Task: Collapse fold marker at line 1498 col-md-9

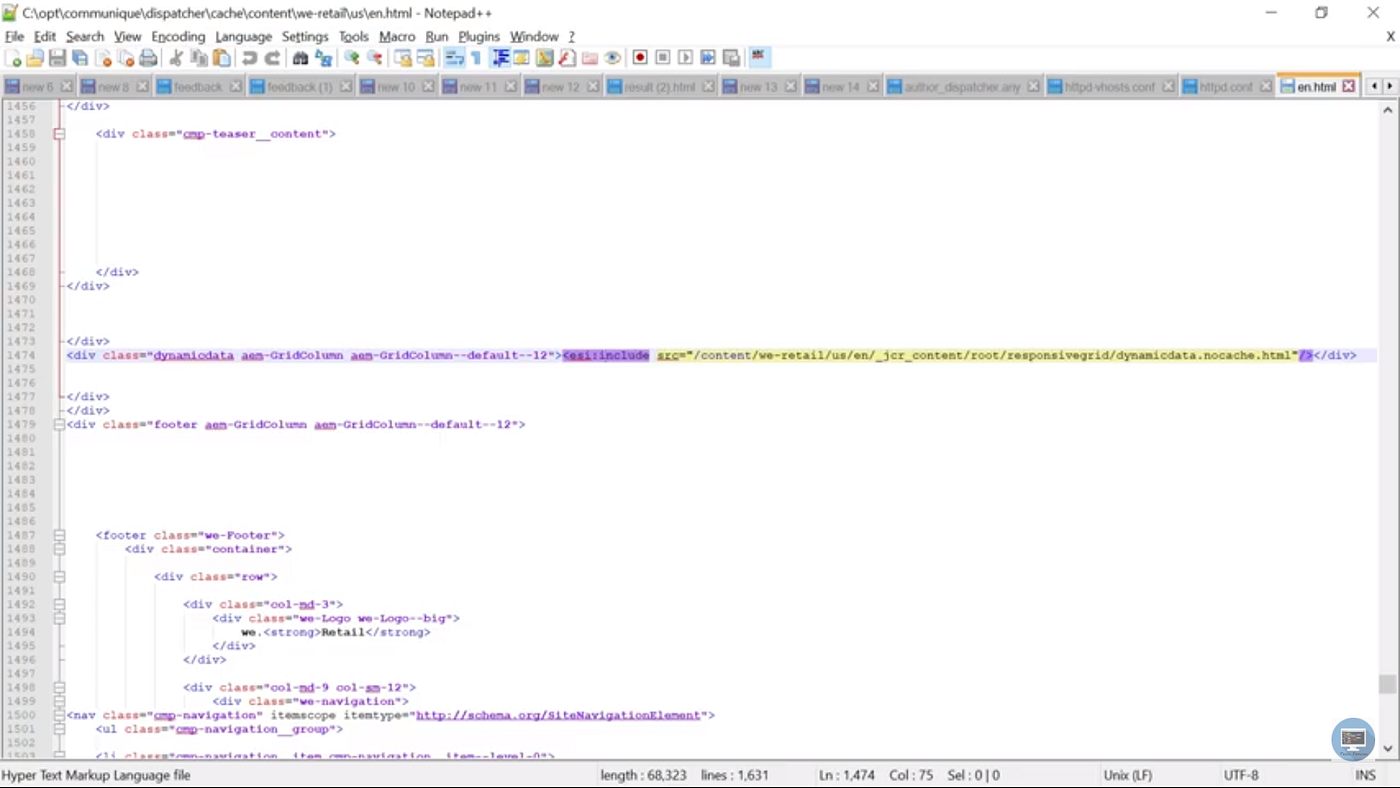Action: coord(59,688)
